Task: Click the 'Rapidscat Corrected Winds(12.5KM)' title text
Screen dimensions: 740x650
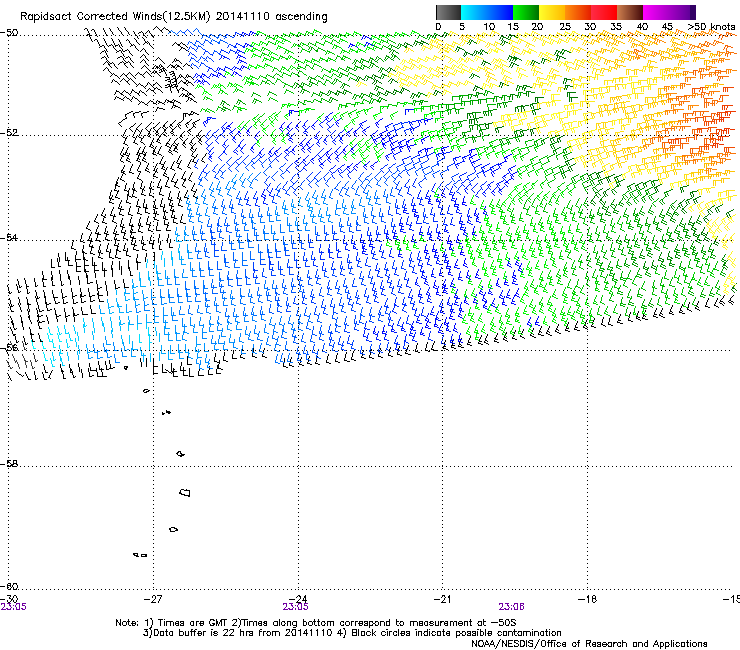Action: (115, 17)
